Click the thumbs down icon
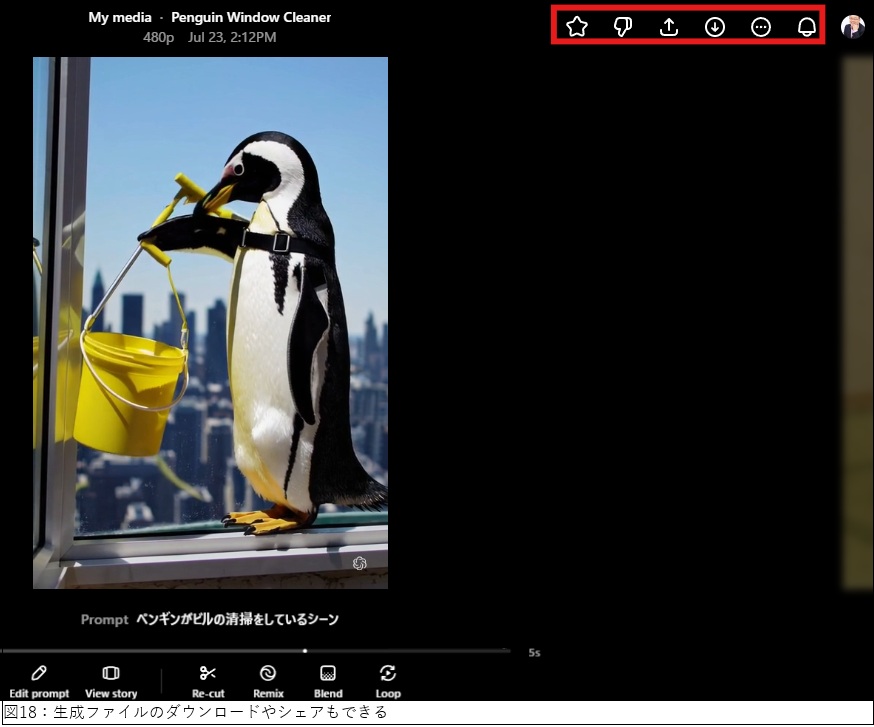The width and height of the screenshot is (874, 727). (623, 27)
